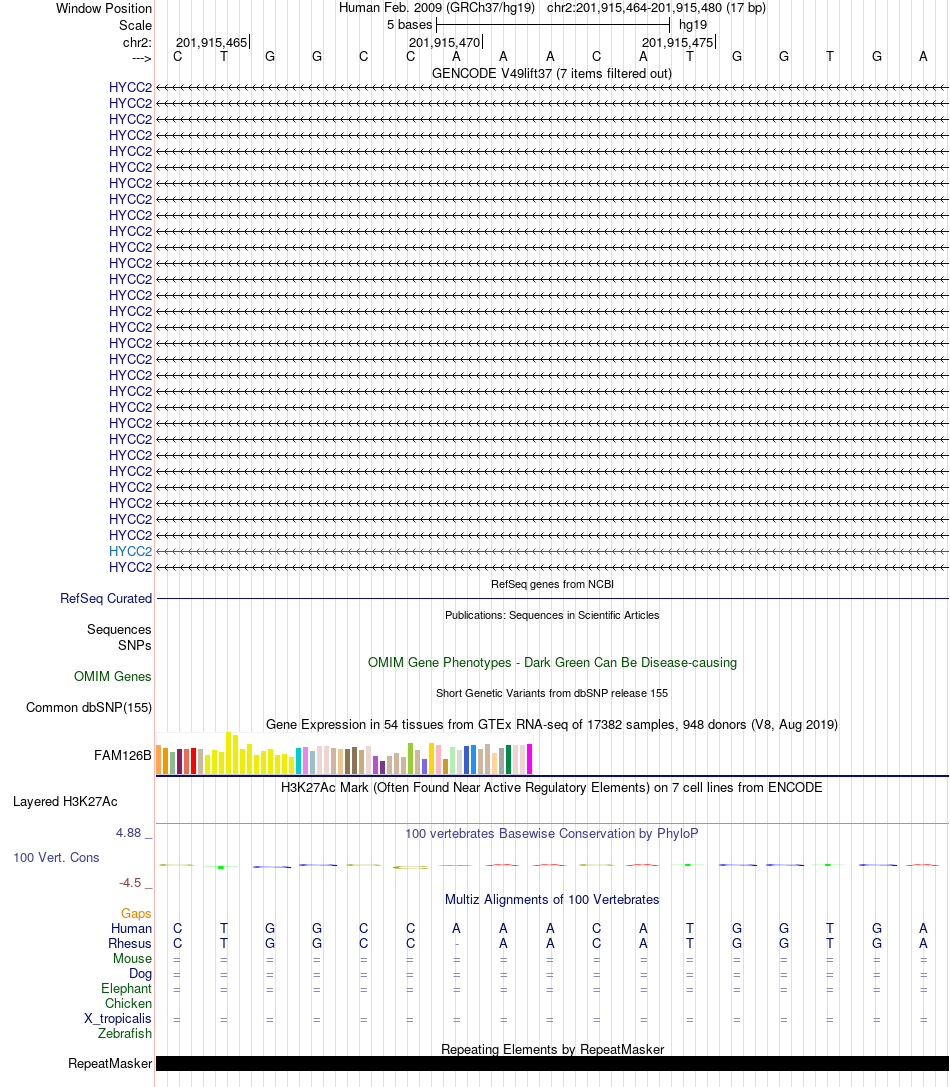Click the Mouse species label
This screenshot has width=950, height=1087.
pyautogui.click(x=132, y=959)
